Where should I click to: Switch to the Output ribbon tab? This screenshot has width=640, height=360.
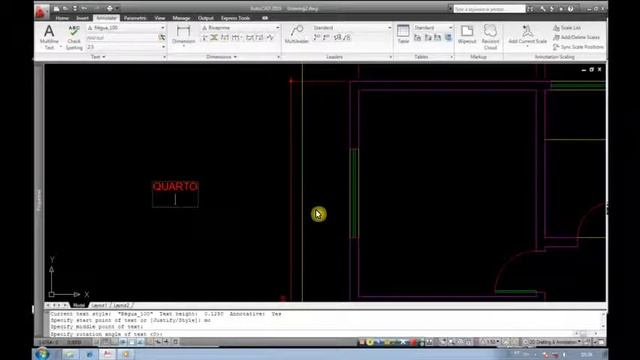pyautogui.click(x=205, y=18)
